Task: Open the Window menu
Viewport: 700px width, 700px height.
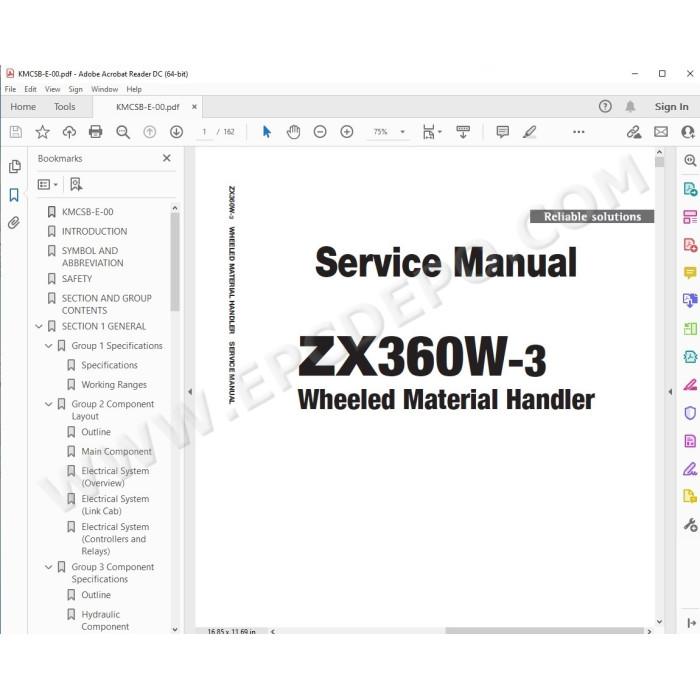Action: [x=104, y=89]
